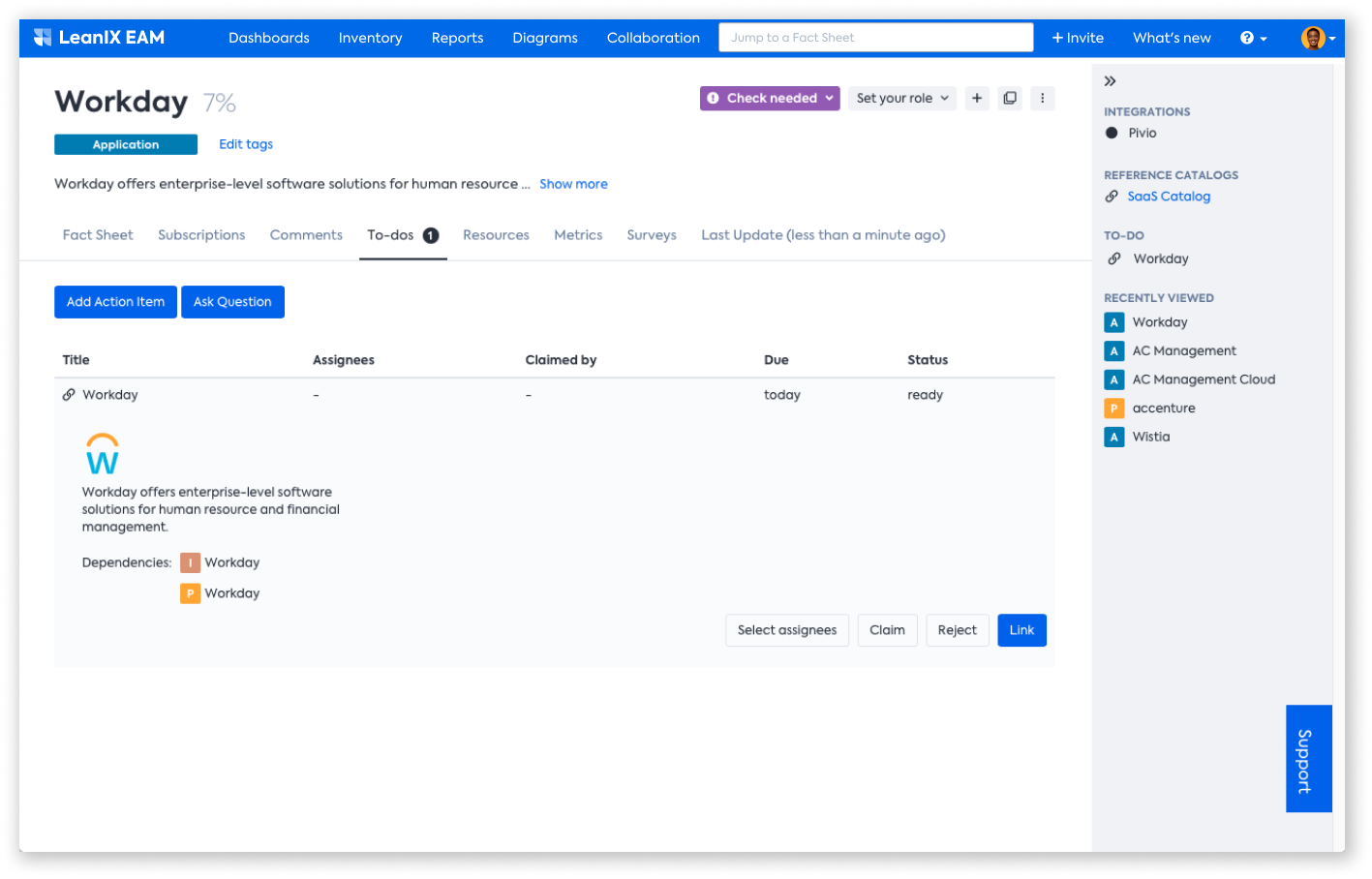Click the 'today' due cell

(x=781, y=395)
